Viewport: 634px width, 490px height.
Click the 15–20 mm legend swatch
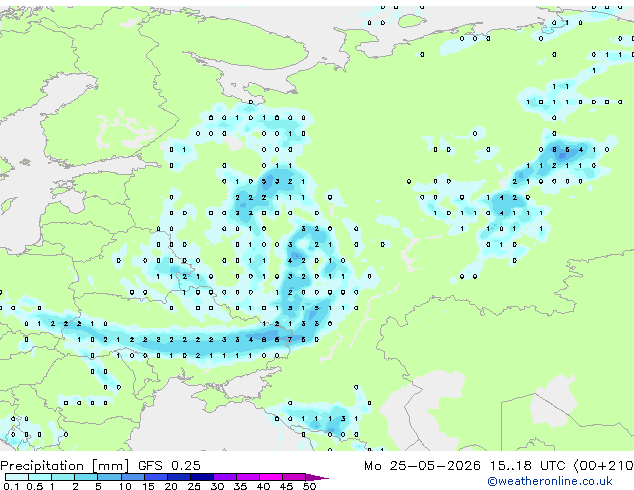click(155, 477)
